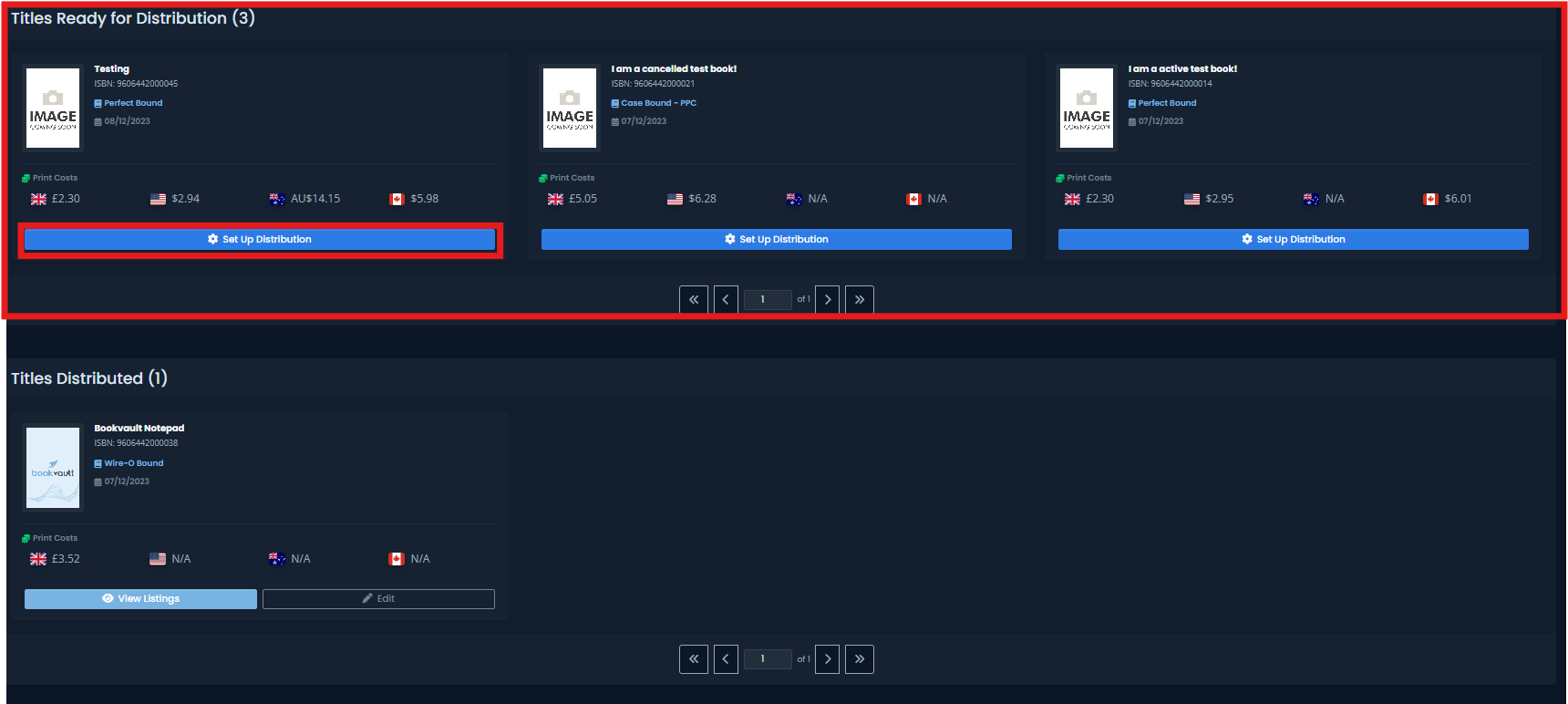1568x704 pixels.
Task: Set up distribution for the cancelled test book
Action: (x=776, y=239)
